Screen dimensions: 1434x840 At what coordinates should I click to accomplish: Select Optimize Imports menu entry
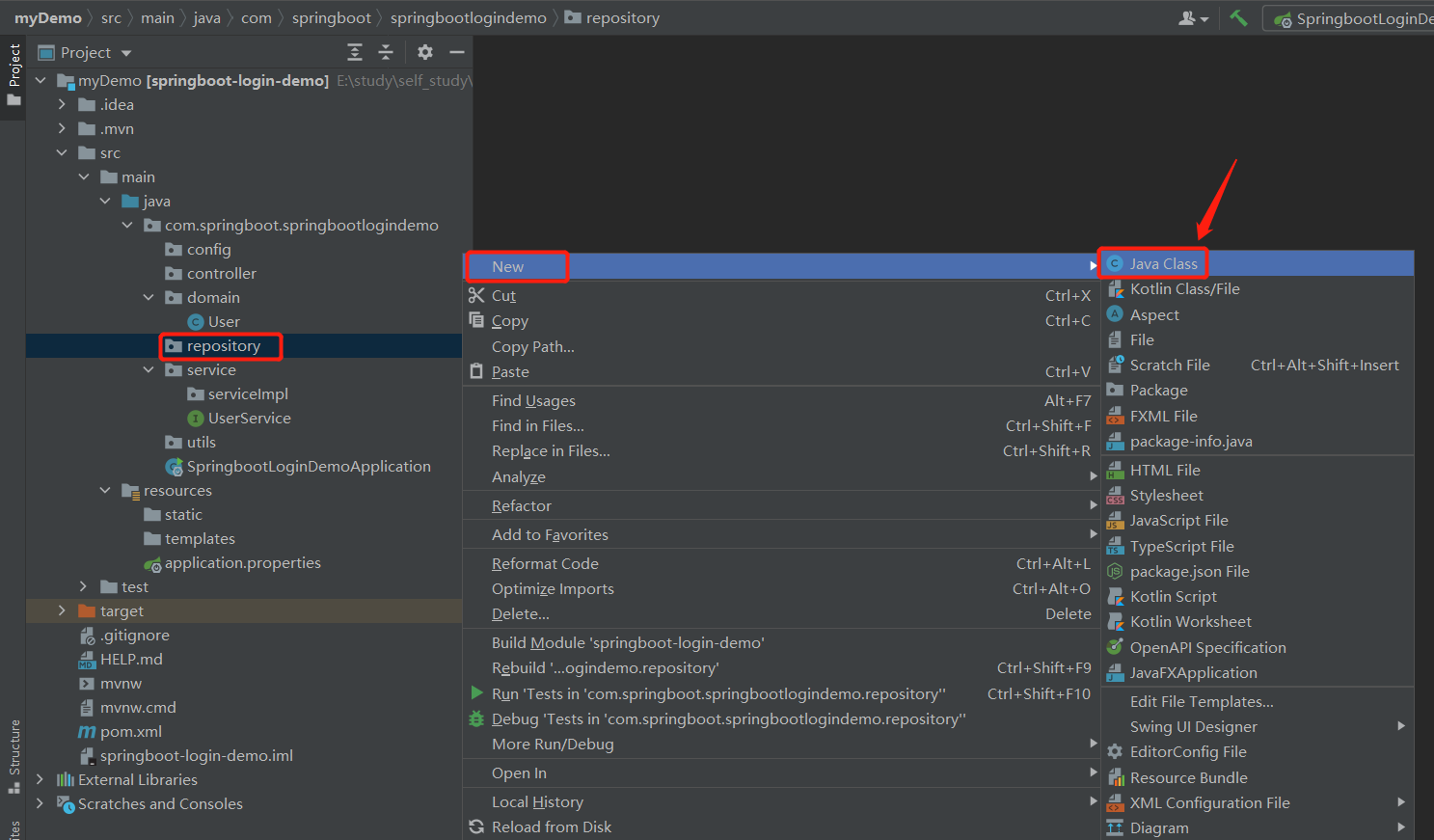coord(782,588)
